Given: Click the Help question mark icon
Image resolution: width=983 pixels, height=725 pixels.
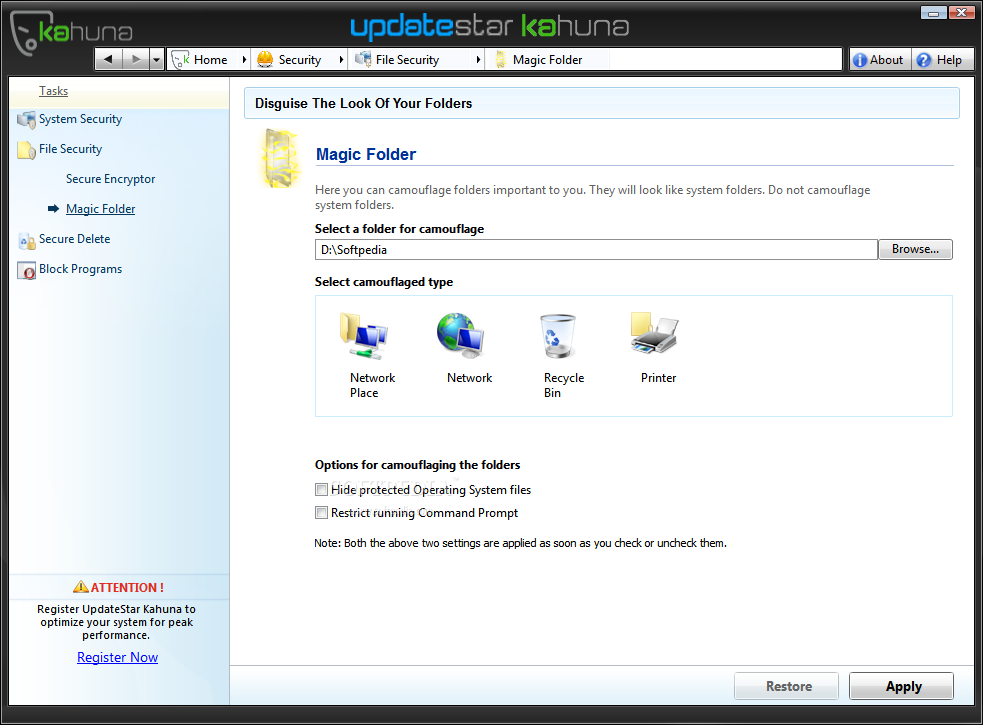Looking at the screenshot, I should 923,60.
